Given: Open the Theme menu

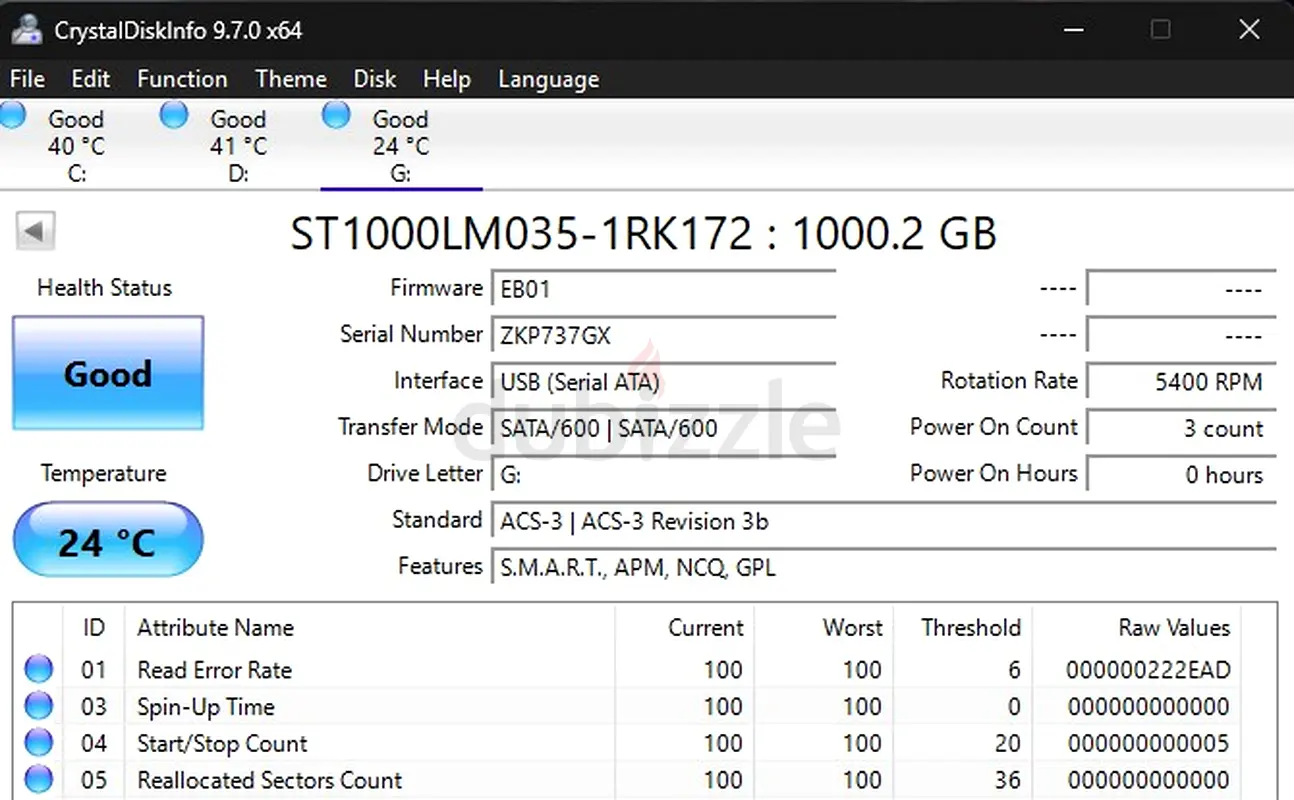Looking at the screenshot, I should 290,79.
